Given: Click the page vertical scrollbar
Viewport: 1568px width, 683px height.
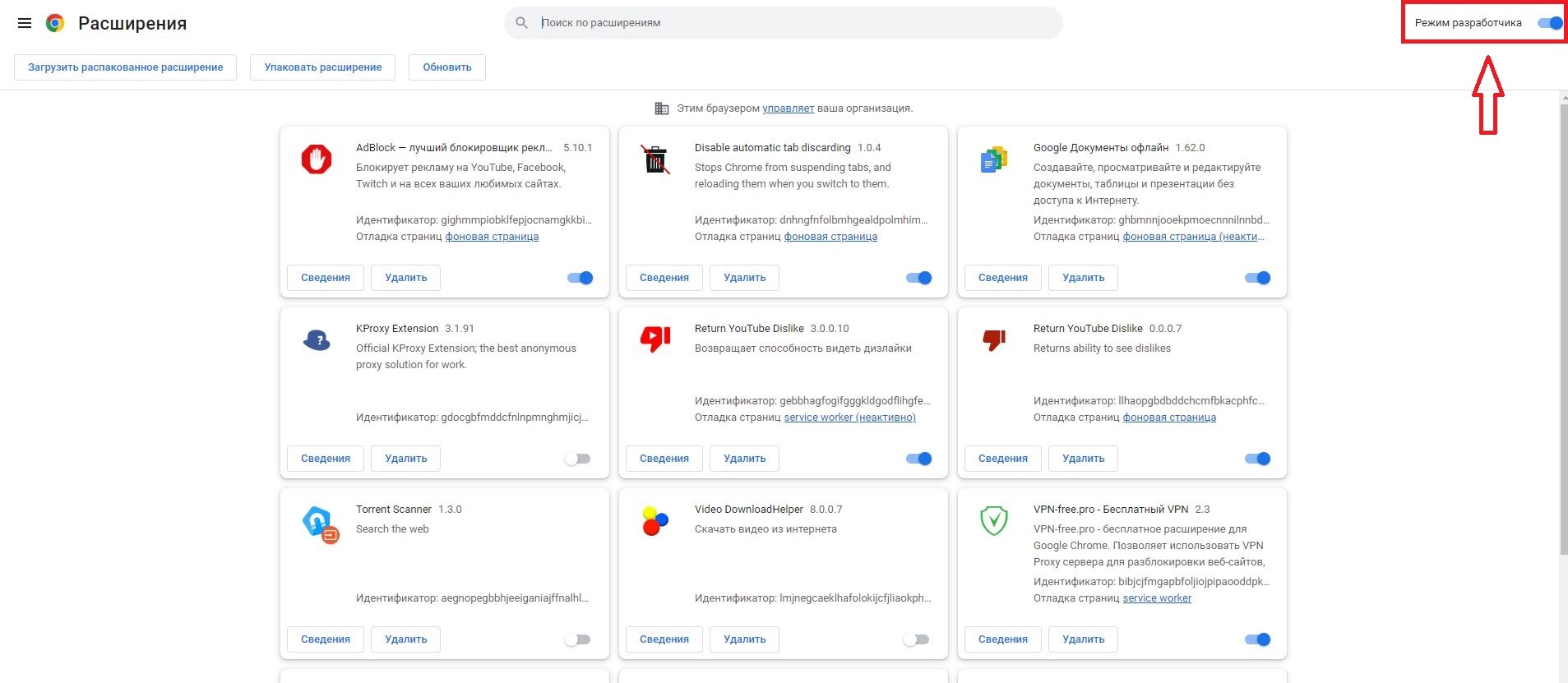Looking at the screenshot, I should (1563, 329).
